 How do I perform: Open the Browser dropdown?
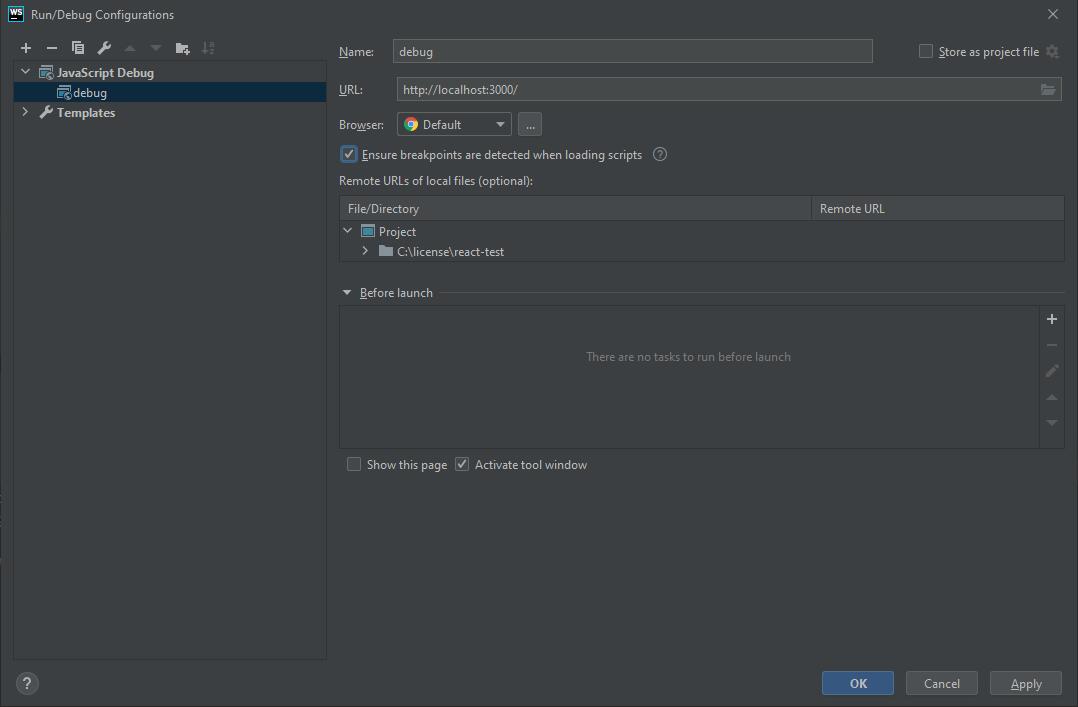coord(454,125)
